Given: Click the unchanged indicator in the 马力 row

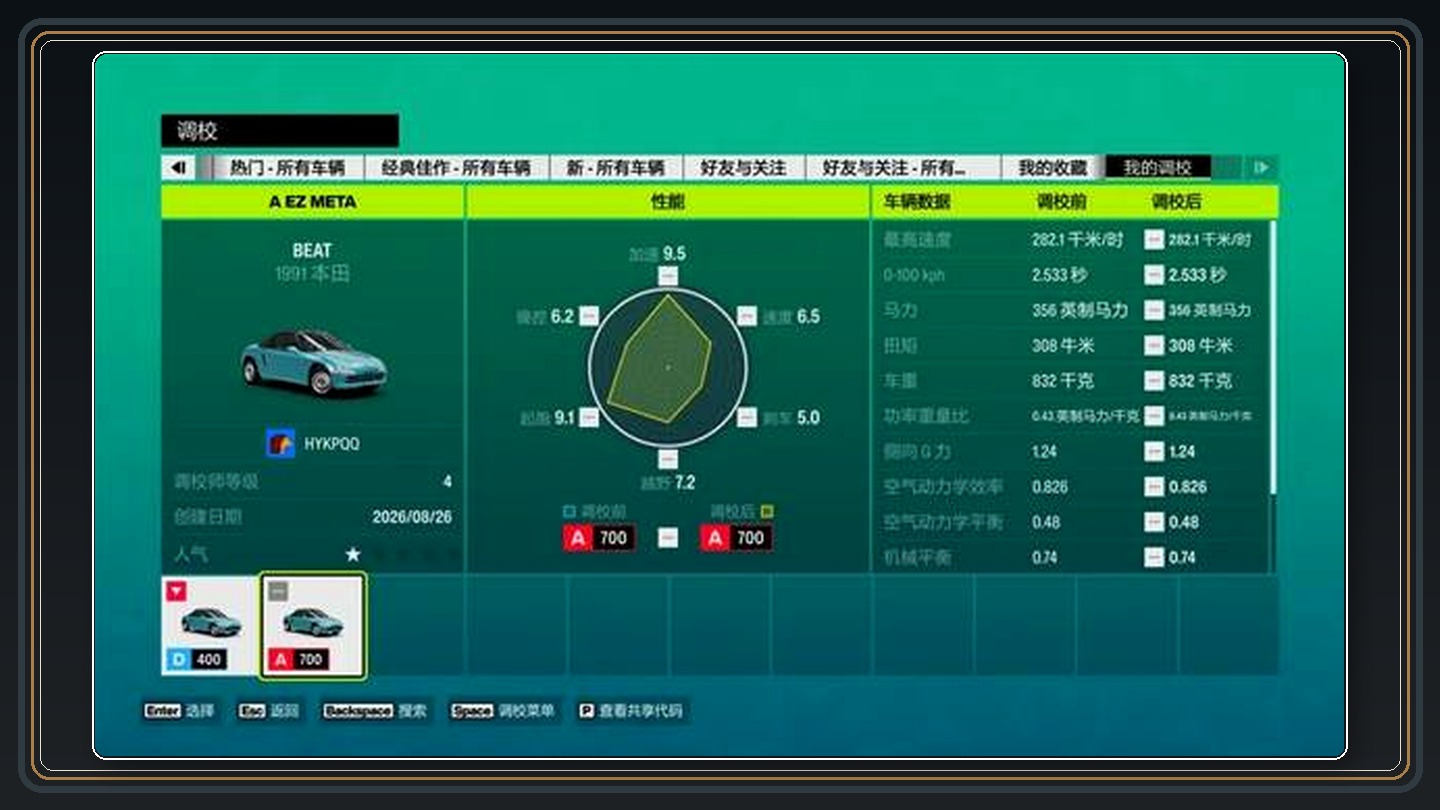Looking at the screenshot, I should tap(1154, 310).
